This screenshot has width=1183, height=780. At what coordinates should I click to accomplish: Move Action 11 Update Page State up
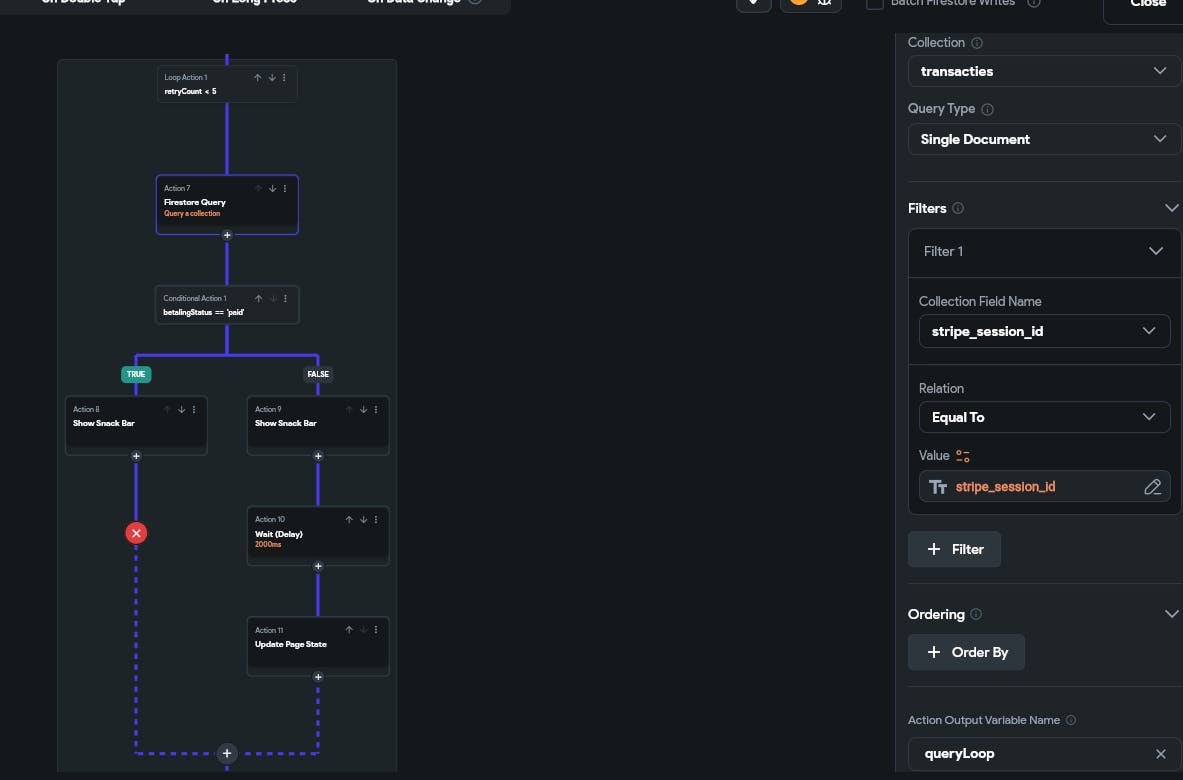(x=349, y=630)
